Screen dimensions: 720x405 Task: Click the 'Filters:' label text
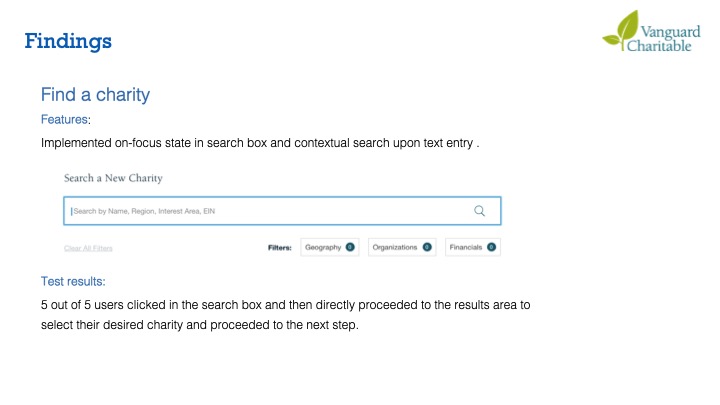(x=279, y=247)
